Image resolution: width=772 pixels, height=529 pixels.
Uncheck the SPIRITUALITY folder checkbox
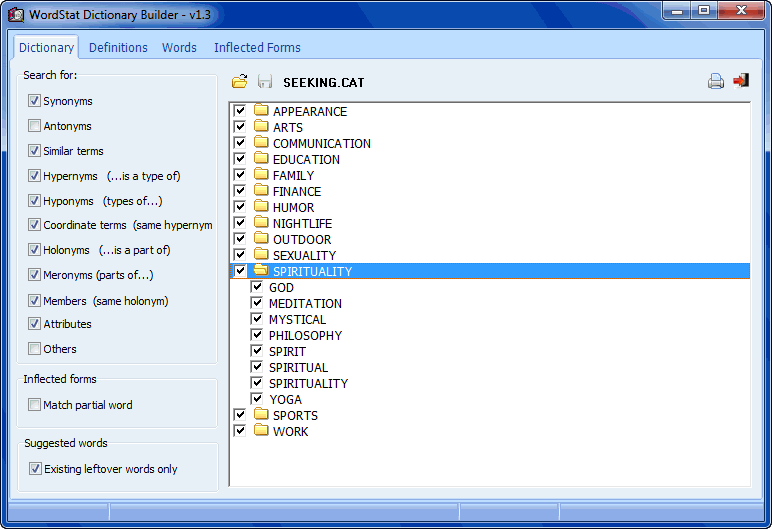click(240, 270)
